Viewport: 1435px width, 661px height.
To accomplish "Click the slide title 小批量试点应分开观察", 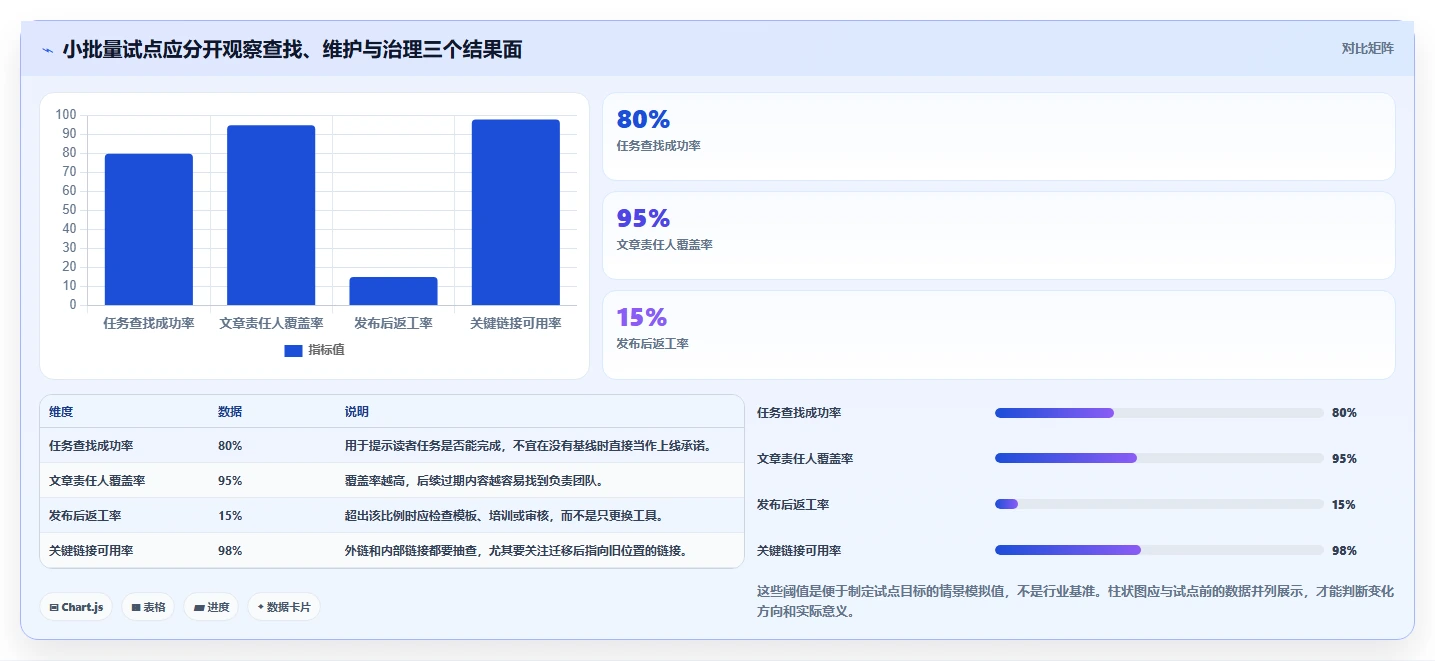I will click(292, 50).
